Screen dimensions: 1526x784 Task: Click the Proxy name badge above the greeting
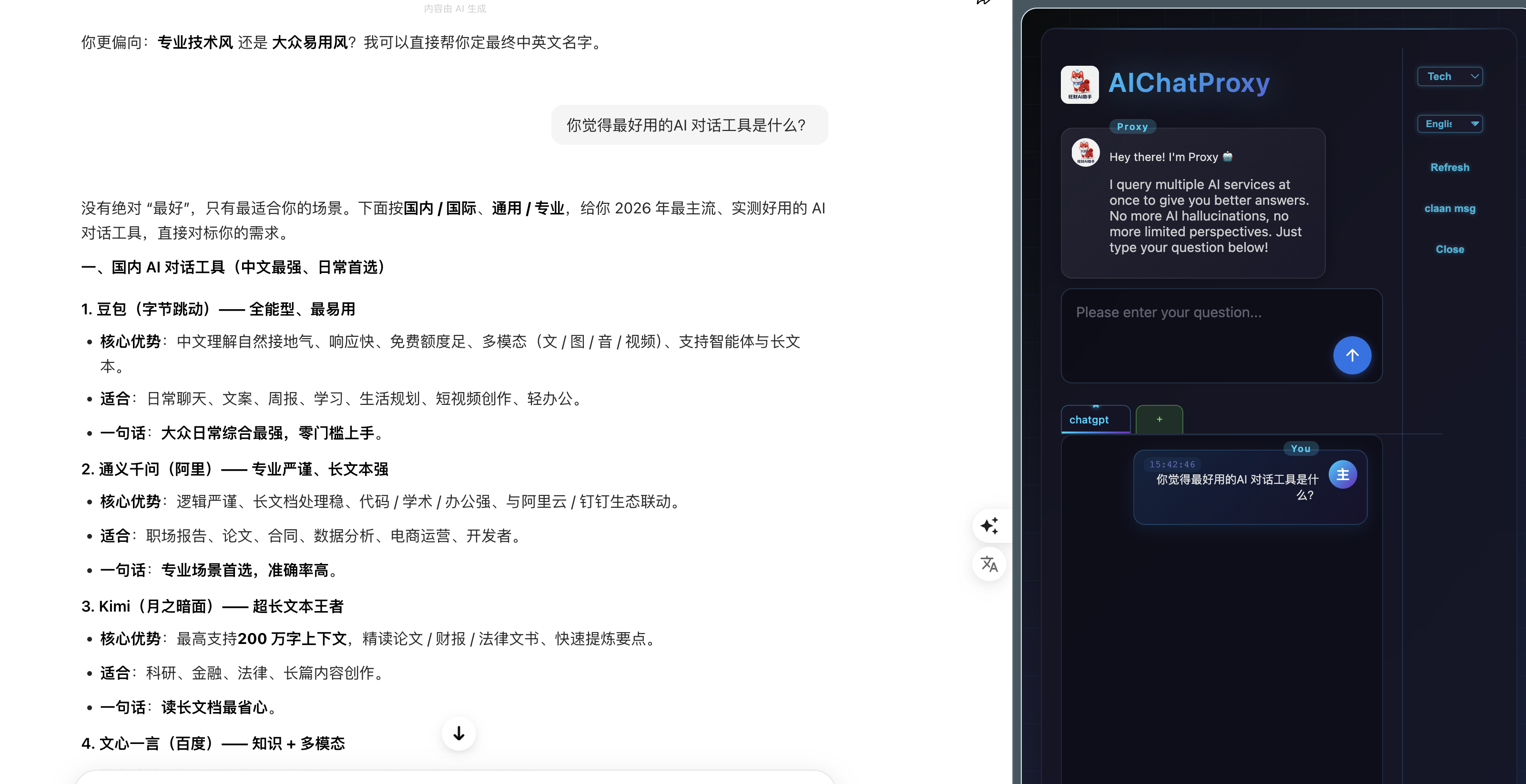1132,126
